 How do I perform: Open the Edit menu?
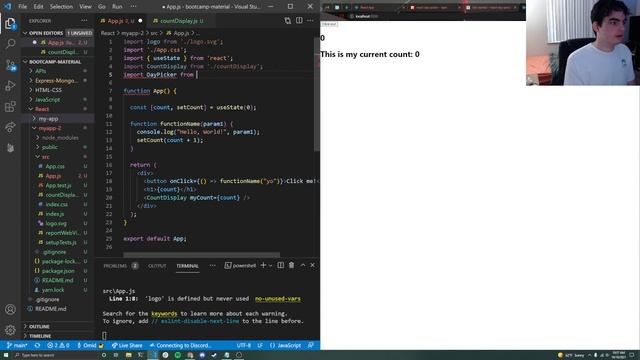[x=38, y=7]
